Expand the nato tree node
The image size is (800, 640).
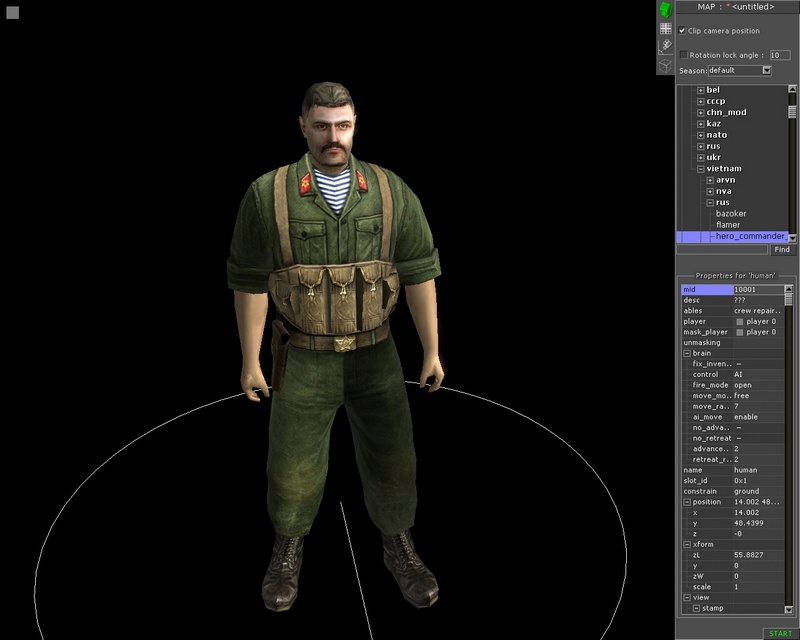(701, 135)
